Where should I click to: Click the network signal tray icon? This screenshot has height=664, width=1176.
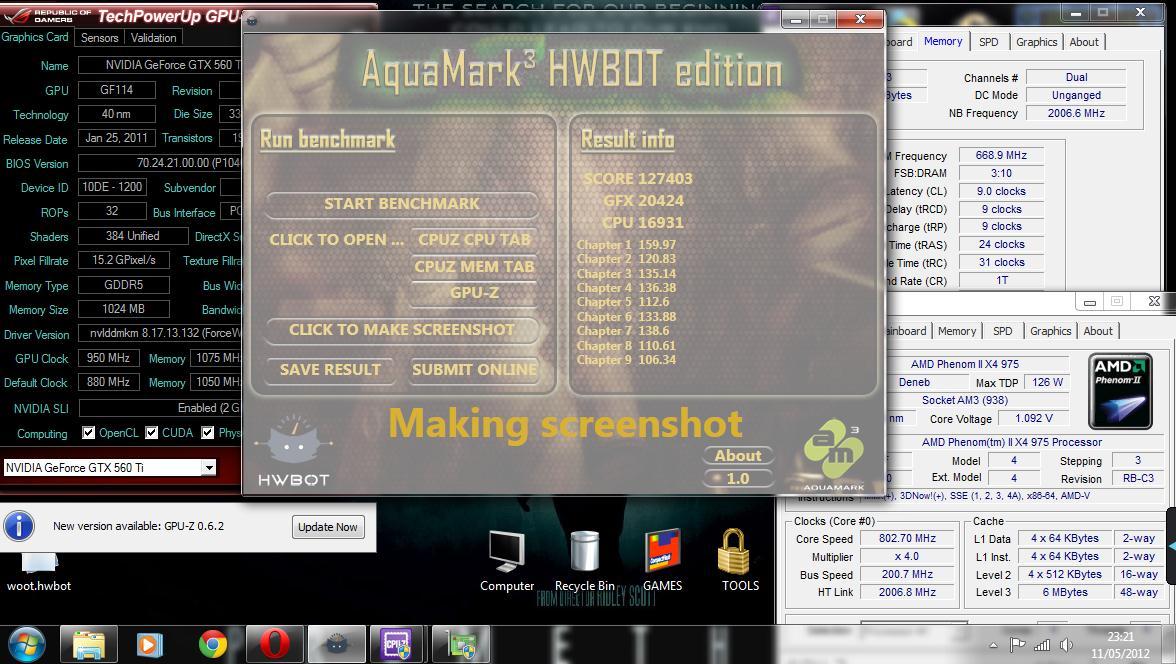click(1042, 645)
